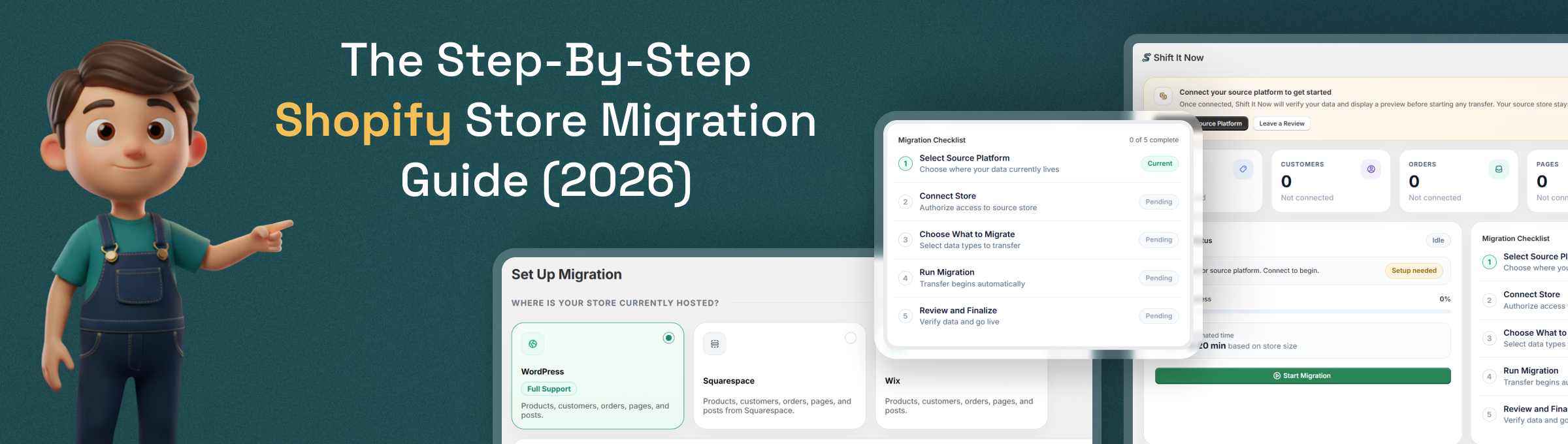Image resolution: width=1568 pixels, height=444 pixels.
Task: Click the Leave a Review button
Action: tap(1282, 123)
